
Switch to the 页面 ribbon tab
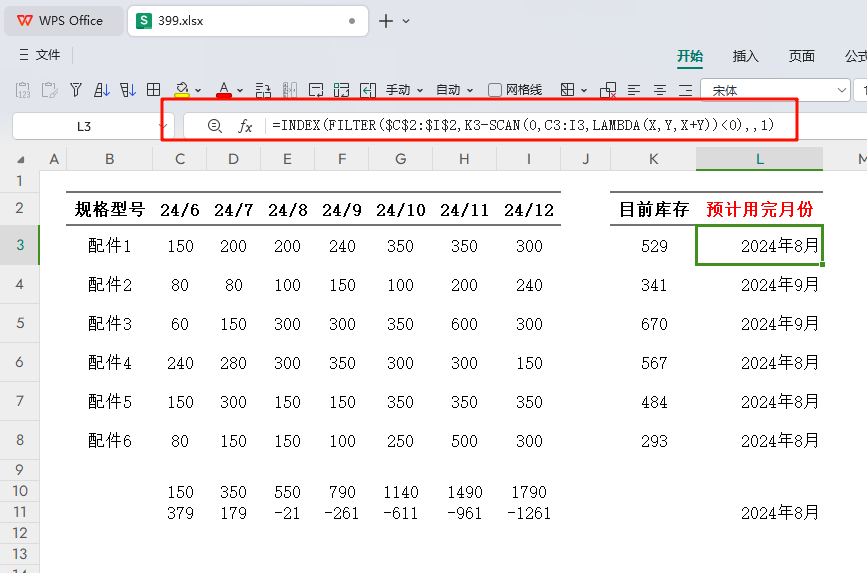(x=801, y=56)
